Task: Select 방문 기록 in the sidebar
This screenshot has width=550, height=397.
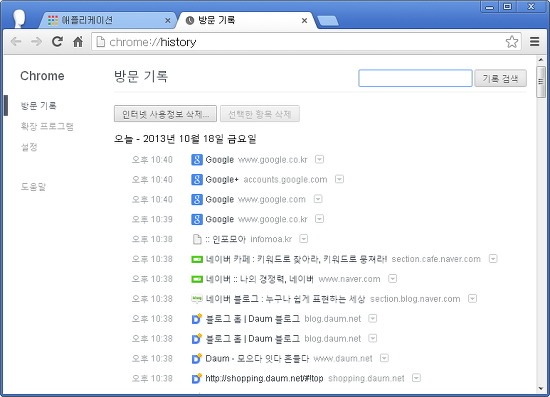Action: pos(39,106)
